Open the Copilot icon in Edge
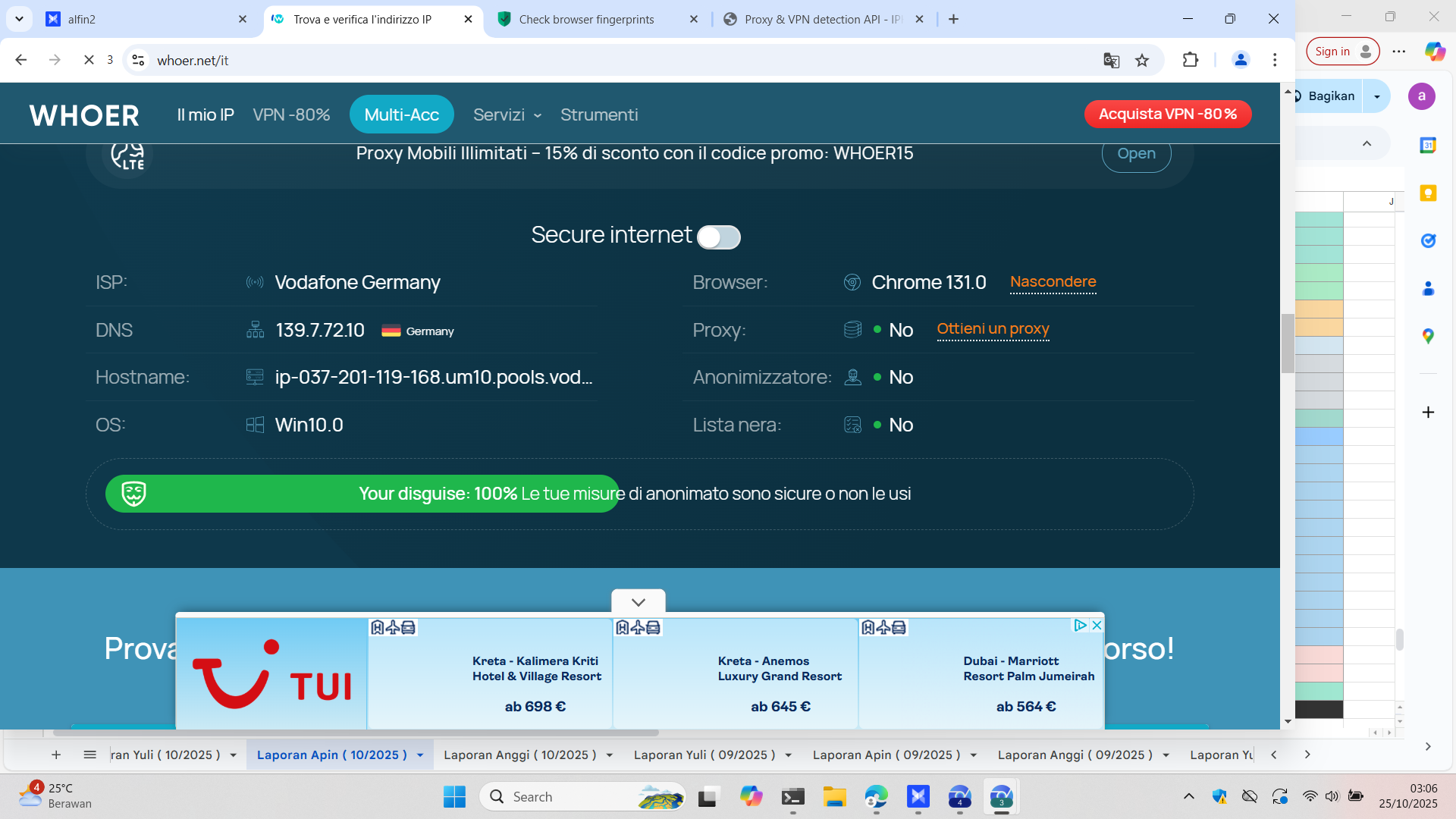The image size is (1456, 819). [x=1435, y=52]
